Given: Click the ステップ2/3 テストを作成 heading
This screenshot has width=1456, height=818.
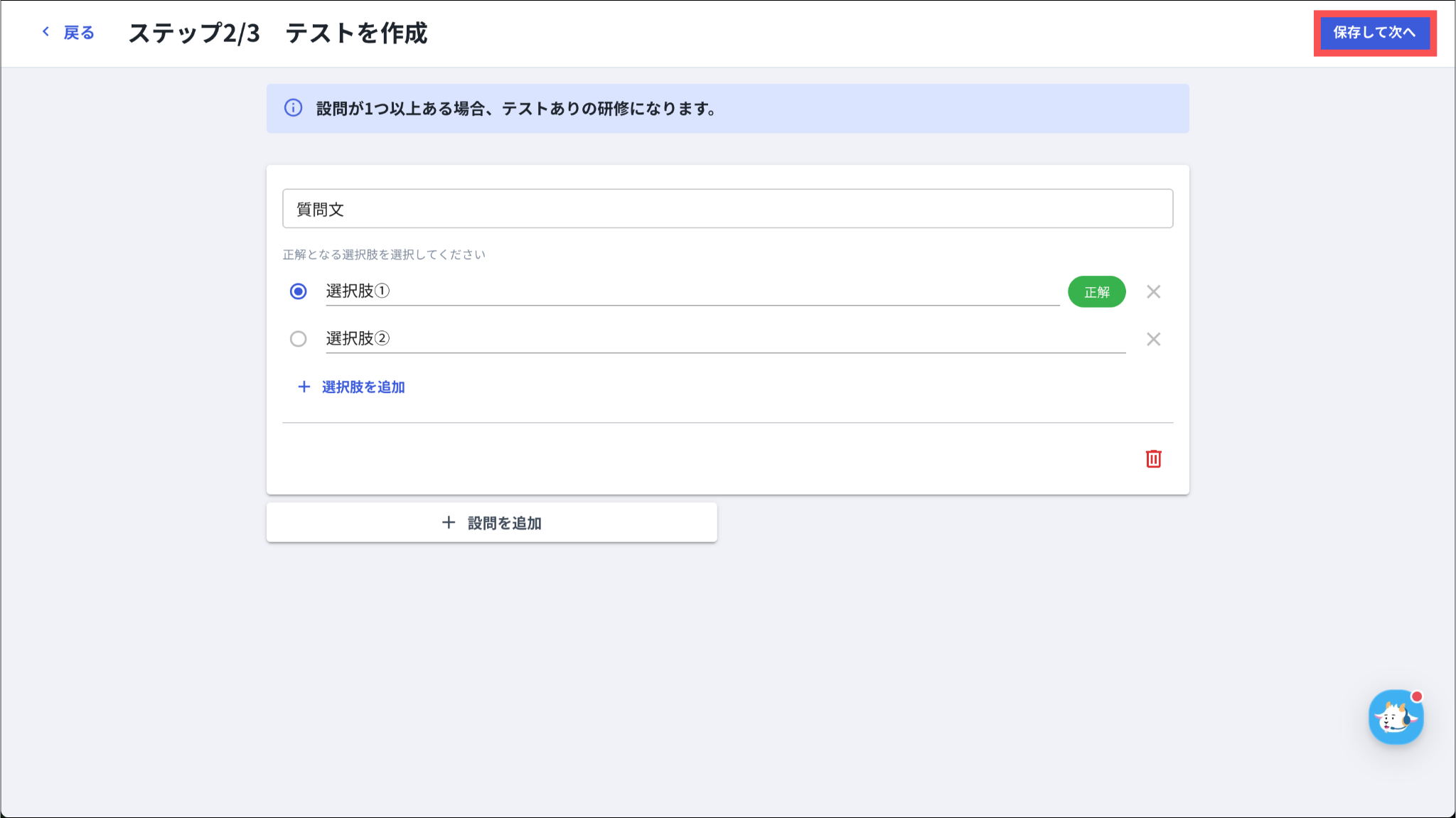Looking at the screenshot, I should pos(278,33).
